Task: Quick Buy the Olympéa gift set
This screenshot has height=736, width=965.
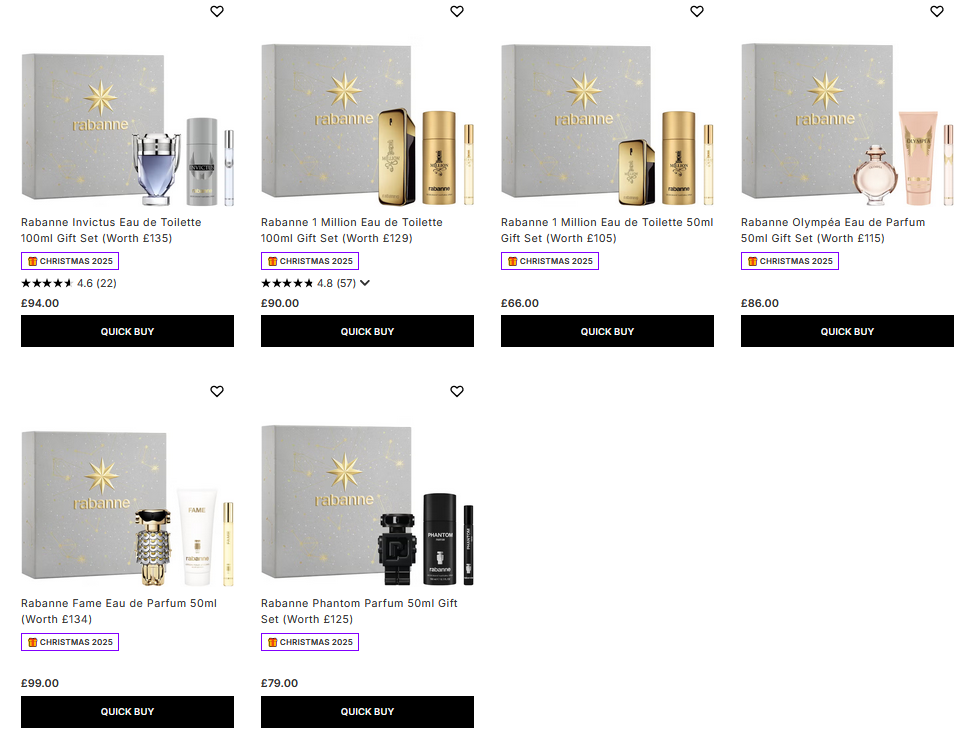Action: point(847,331)
